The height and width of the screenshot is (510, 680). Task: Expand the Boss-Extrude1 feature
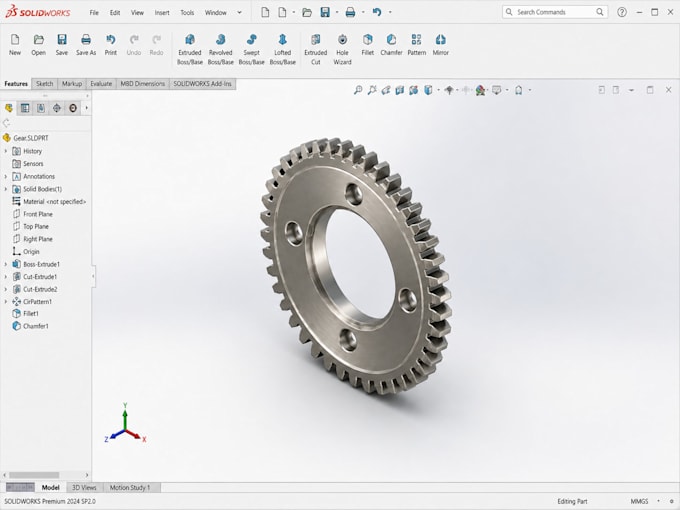(x=6, y=264)
